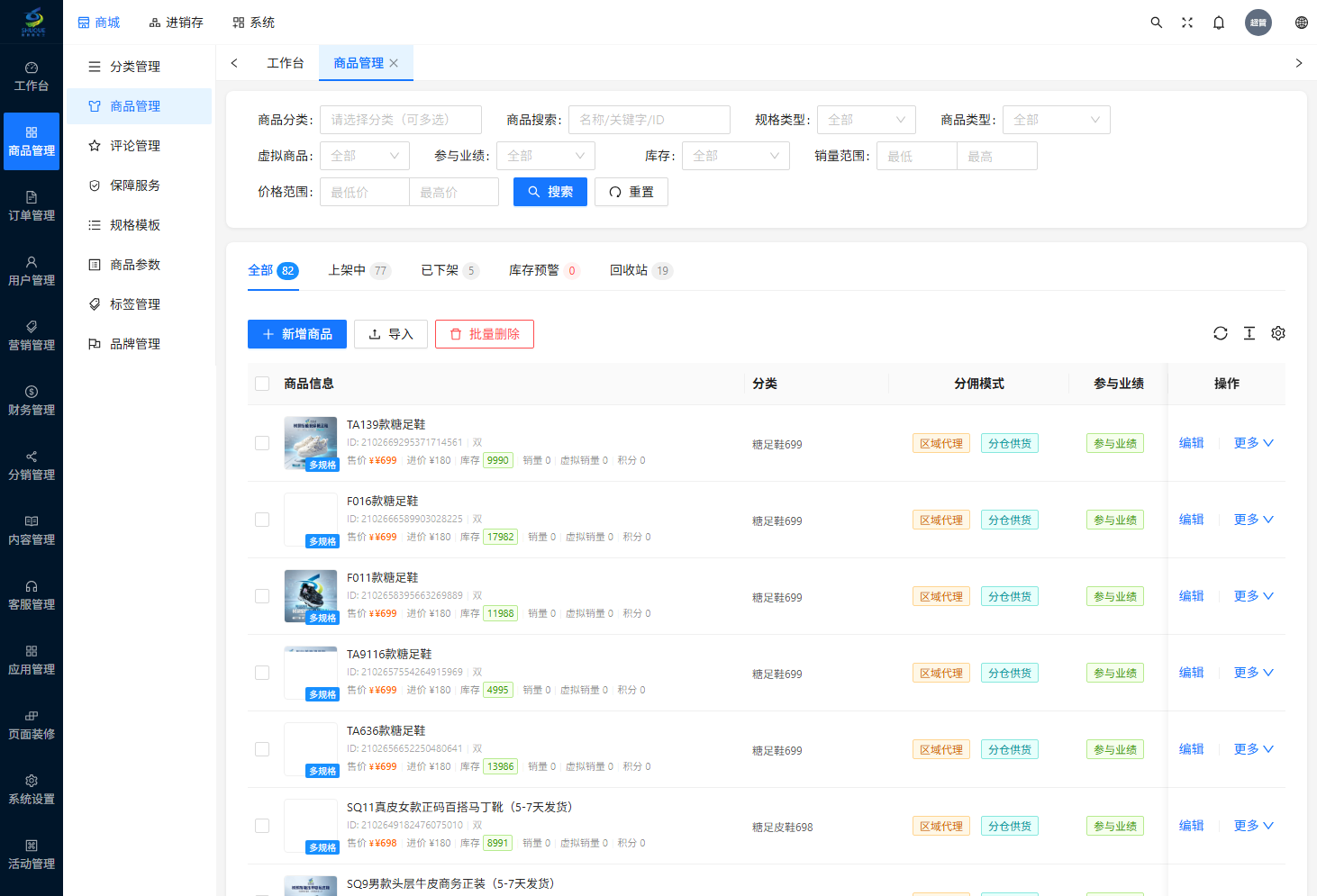Screen dimensions: 1317x896
Task: Select the 回收站 tab
Action: 641,270
